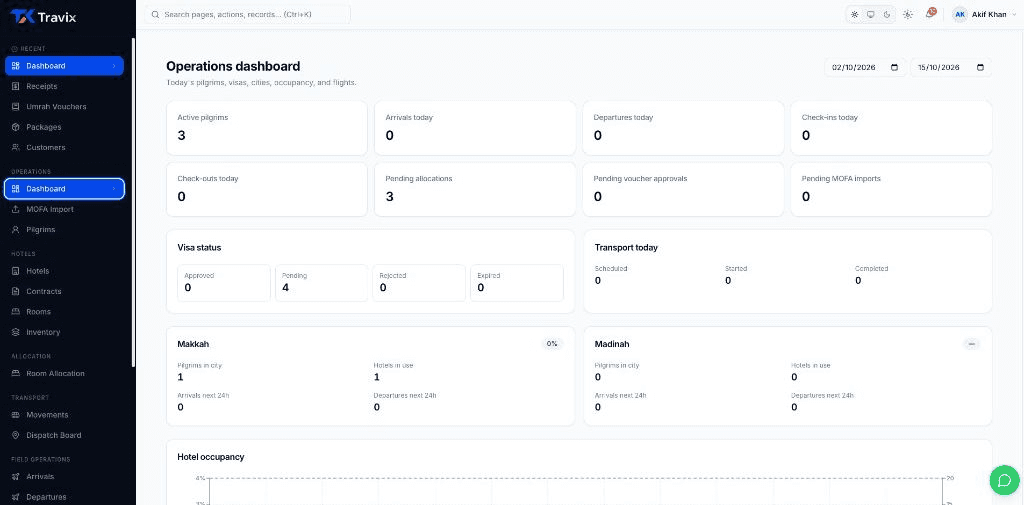Open Movements bus icon

(16, 415)
